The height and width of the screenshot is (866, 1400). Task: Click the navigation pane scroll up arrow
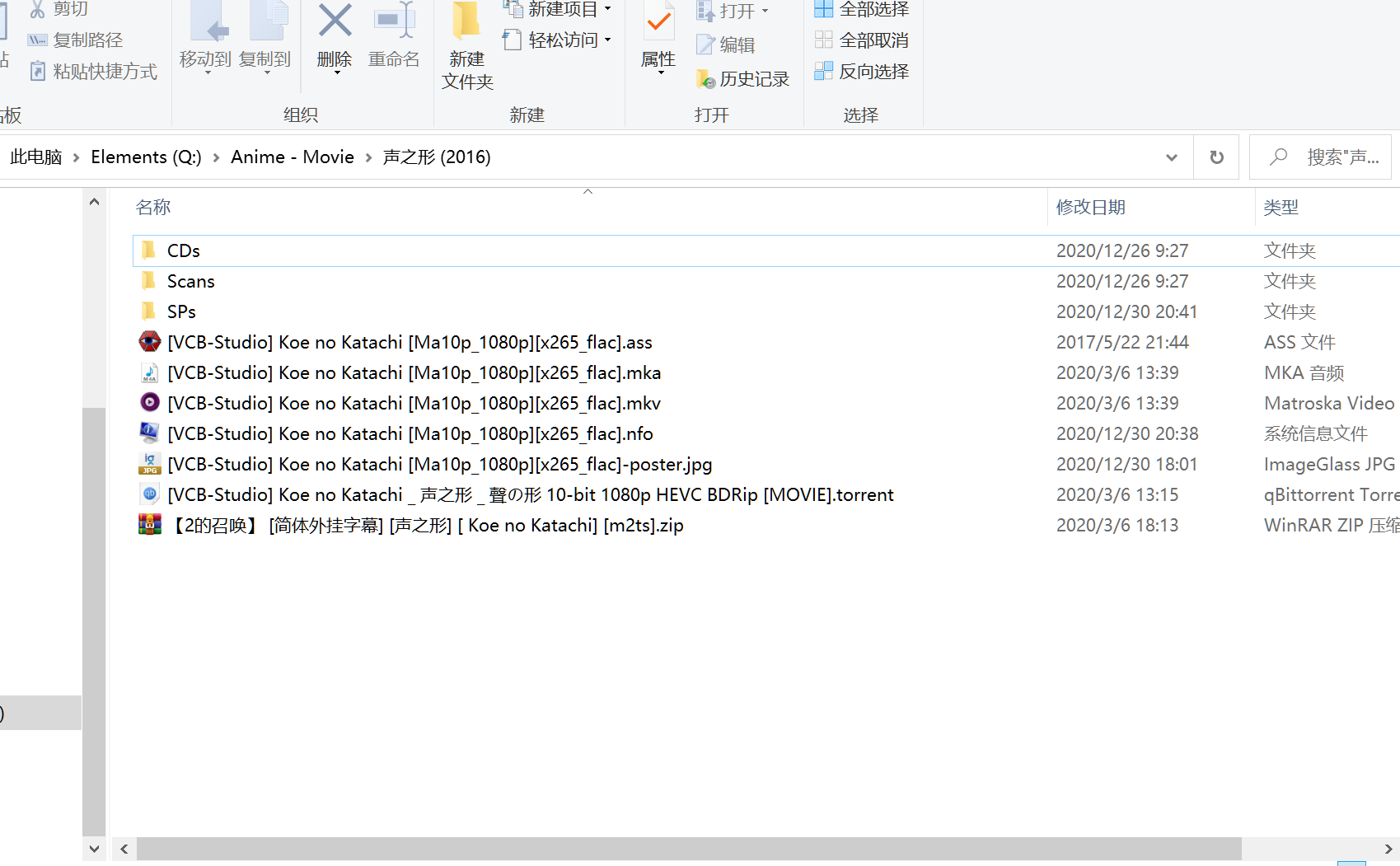click(x=94, y=201)
